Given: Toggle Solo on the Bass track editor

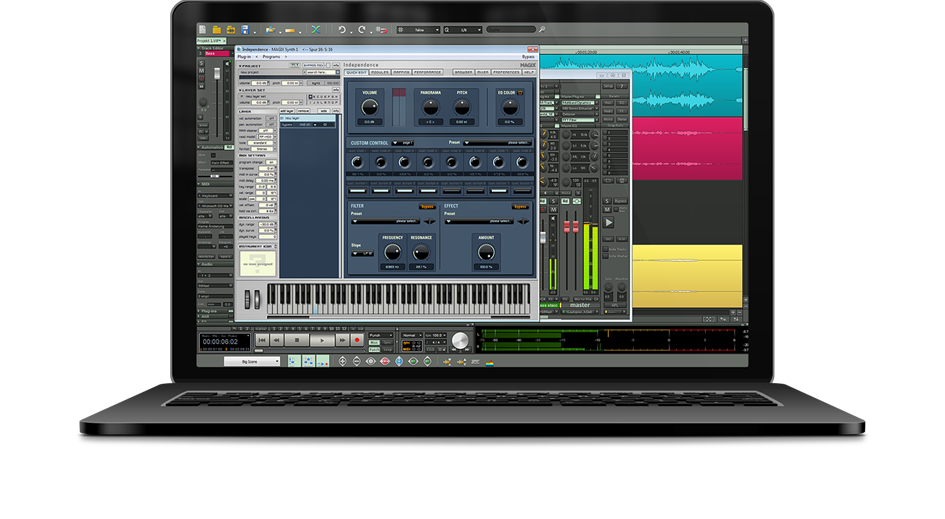Looking at the screenshot, I should 202,63.
